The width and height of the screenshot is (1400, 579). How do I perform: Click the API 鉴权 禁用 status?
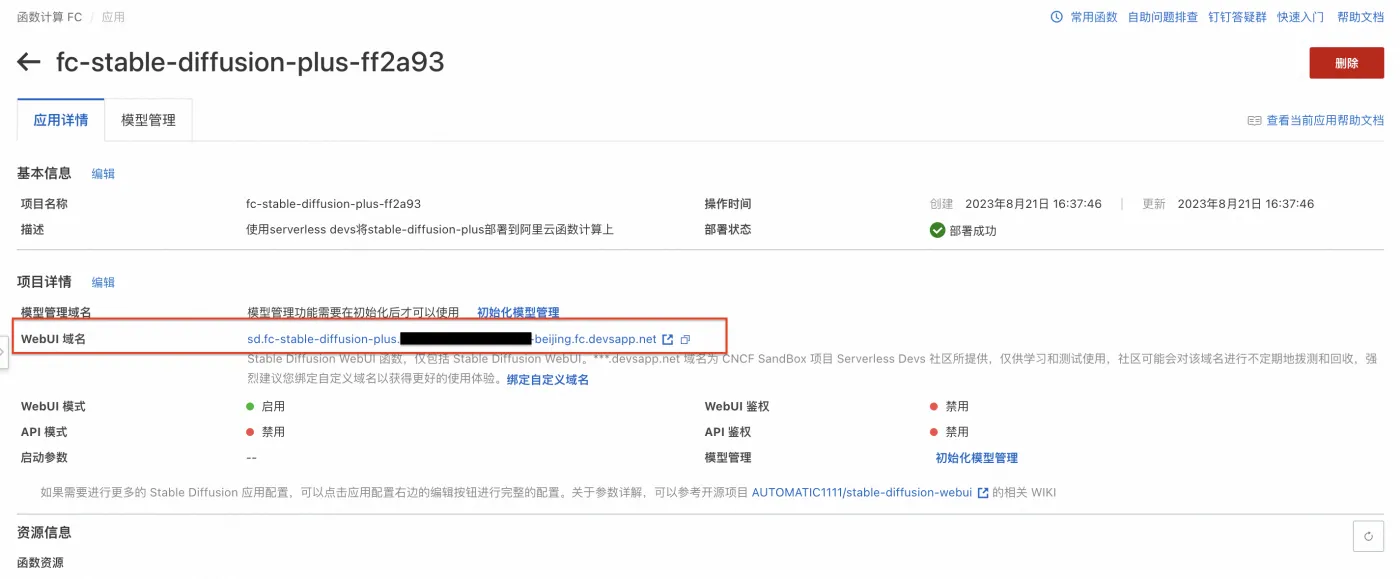click(x=949, y=432)
